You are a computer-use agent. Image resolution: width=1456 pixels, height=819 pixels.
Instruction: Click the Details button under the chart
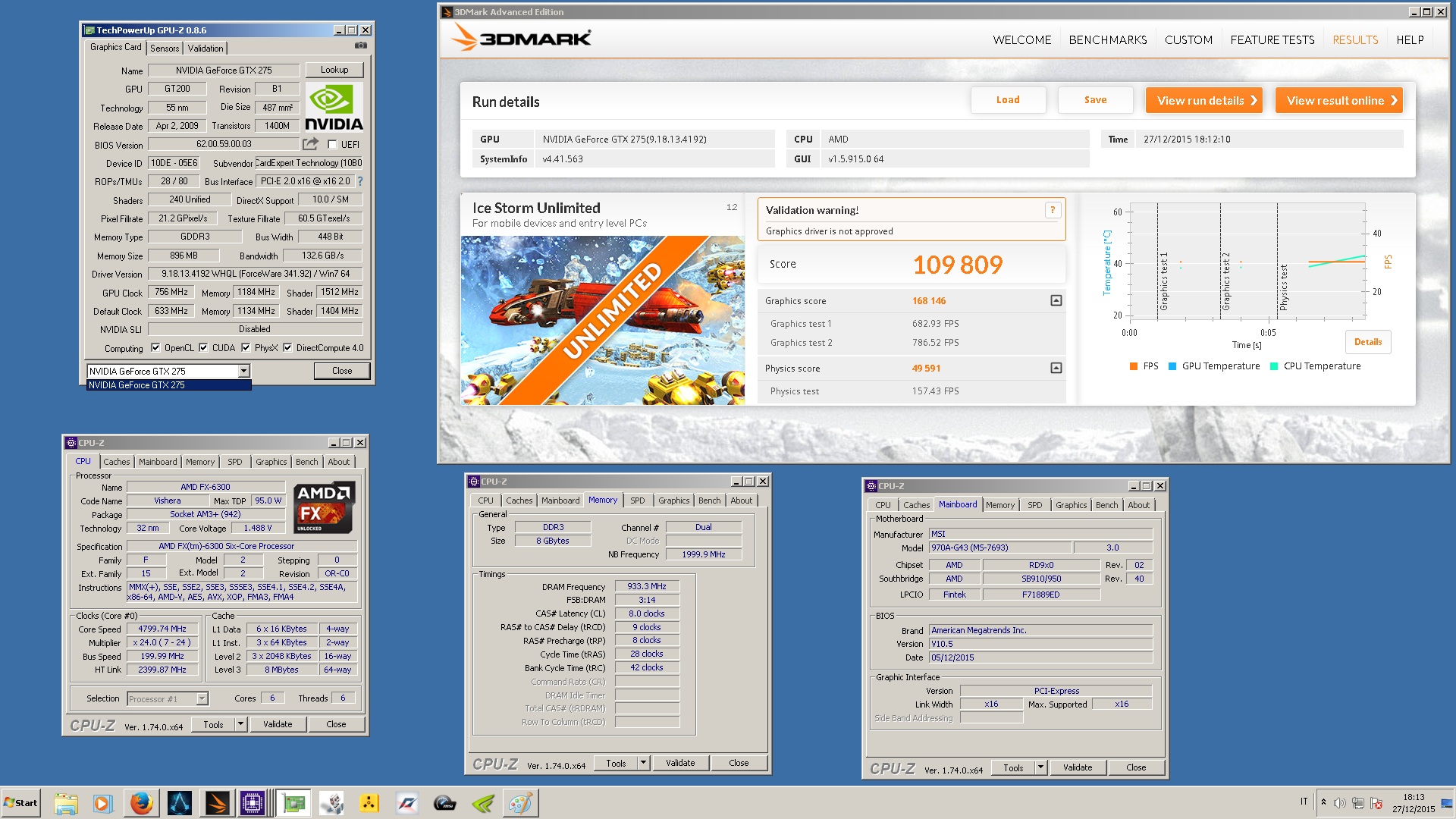(x=1368, y=342)
